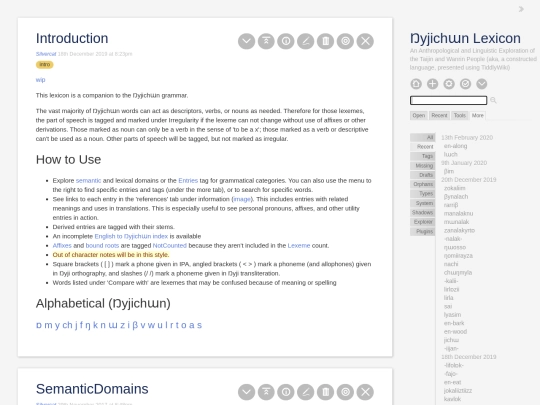540x405 pixels.
Task: Edit the Introduction tiddler
Action: (306, 41)
